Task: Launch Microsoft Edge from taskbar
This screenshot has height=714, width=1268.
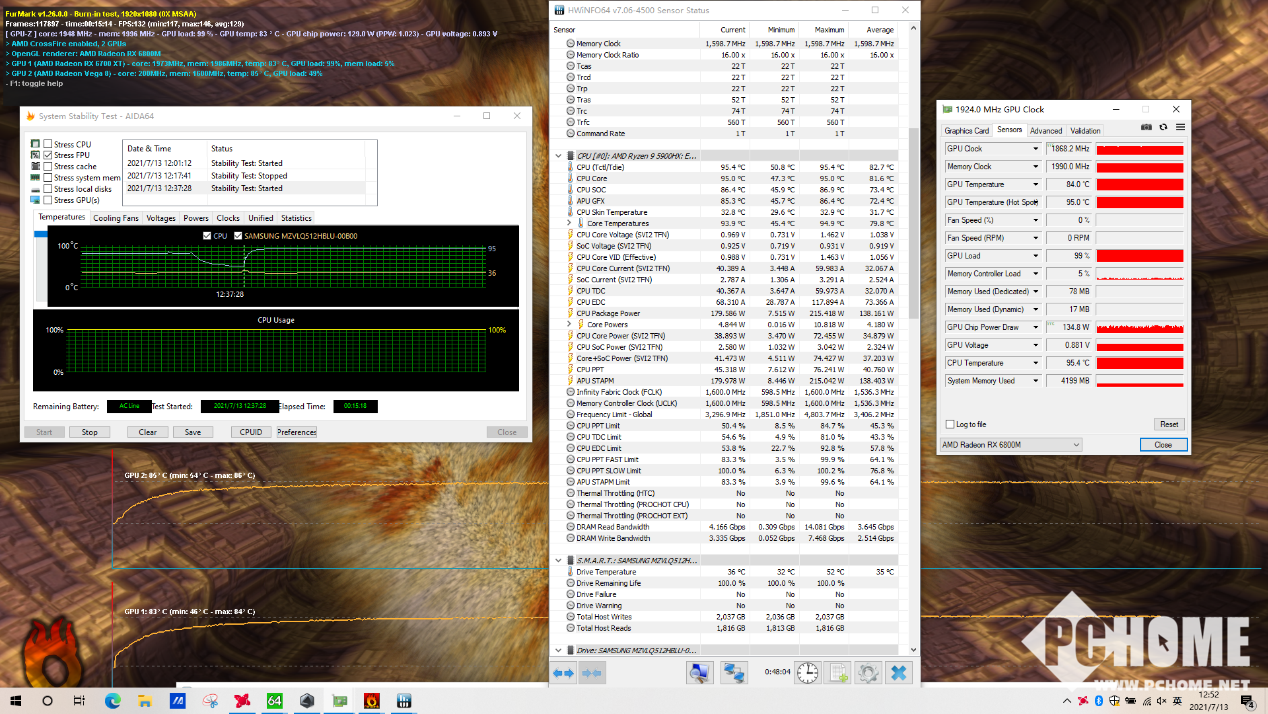Action: [x=113, y=701]
